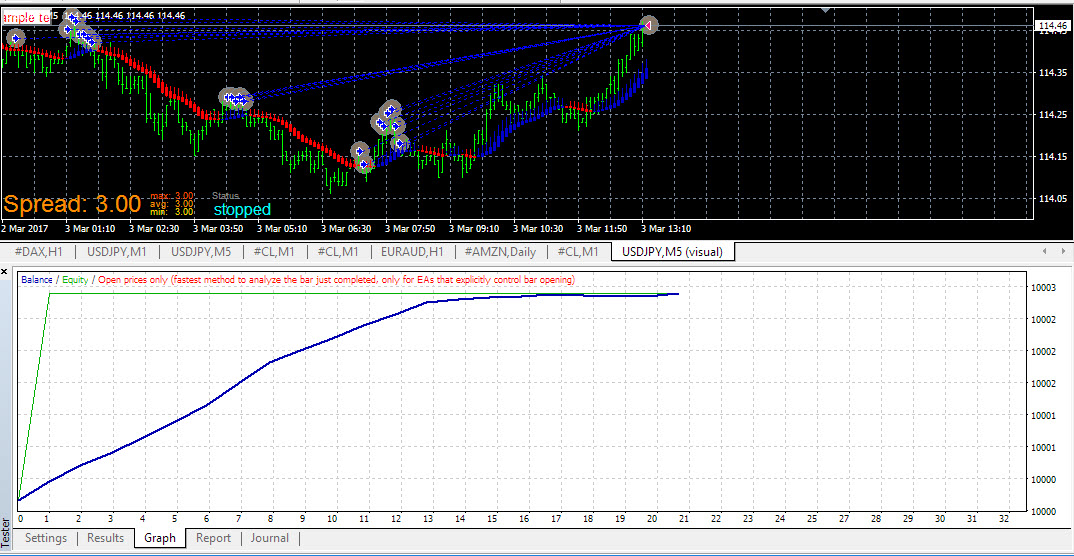The height and width of the screenshot is (556, 1074).
Task: Click the pink close-trade arrow marker
Action: [647, 25]
